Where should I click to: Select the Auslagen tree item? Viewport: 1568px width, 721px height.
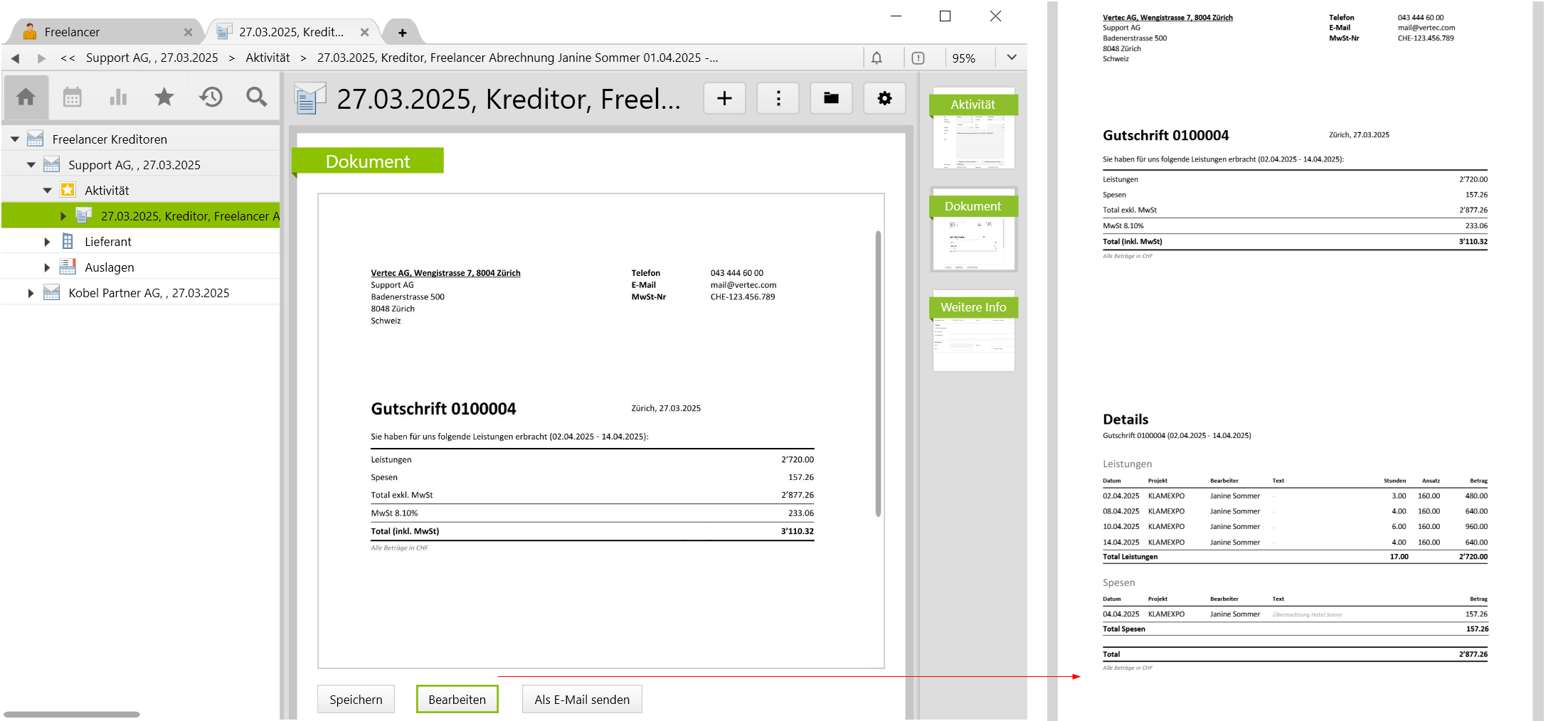[109, 267]
